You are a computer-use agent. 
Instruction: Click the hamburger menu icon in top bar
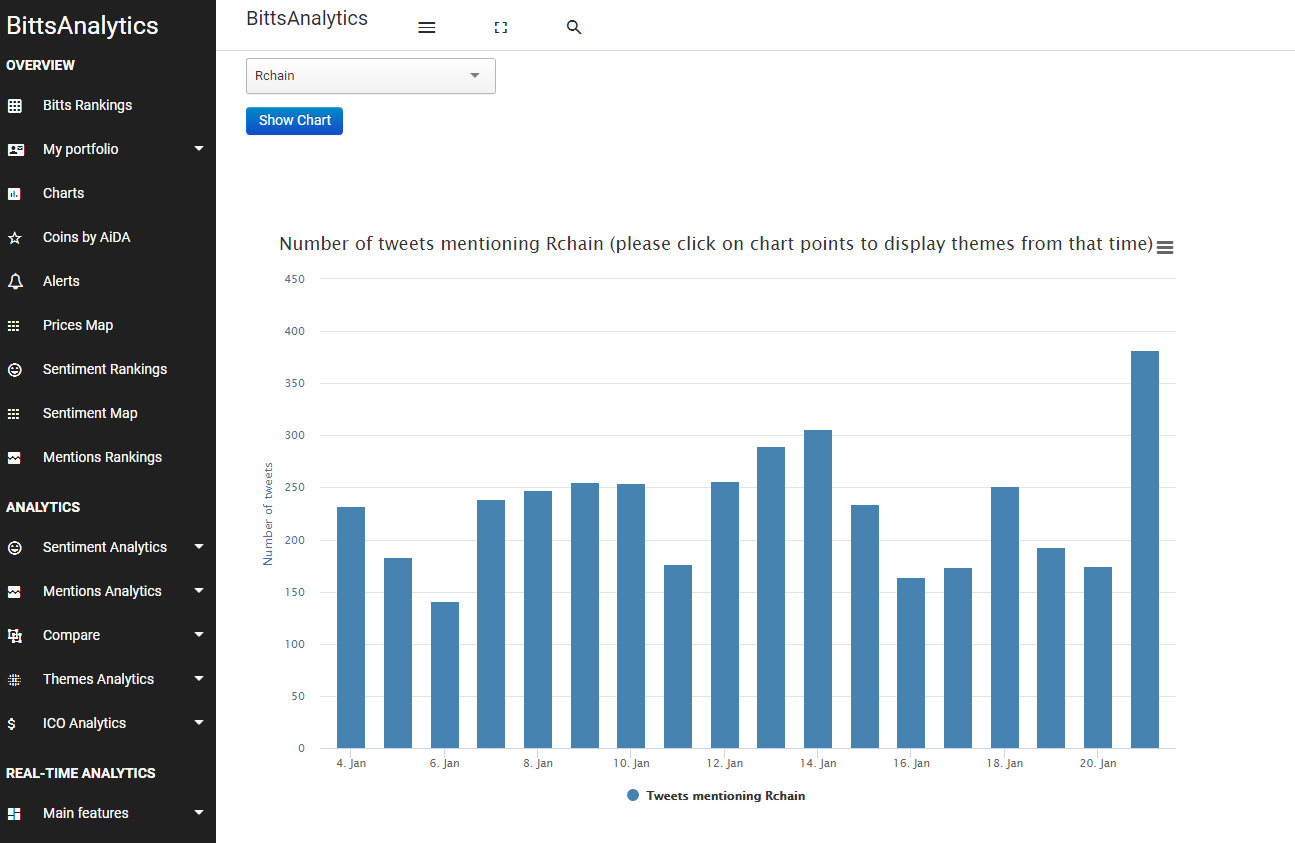pyautogui.click(x=427, y=28)
